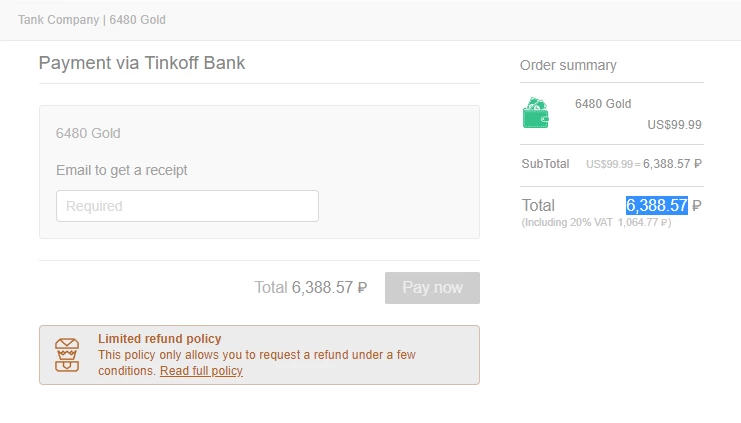Screen dimensions: 741x423
Task: Click the Total label in order summary
Action: pyautogui.click(x=538, y=205)
